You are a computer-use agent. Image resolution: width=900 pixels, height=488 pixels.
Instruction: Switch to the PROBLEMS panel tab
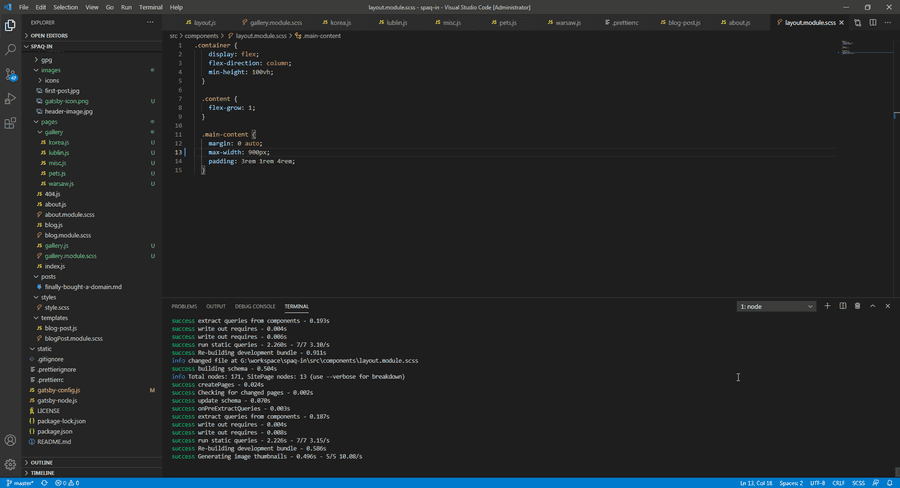click(184, 306)
